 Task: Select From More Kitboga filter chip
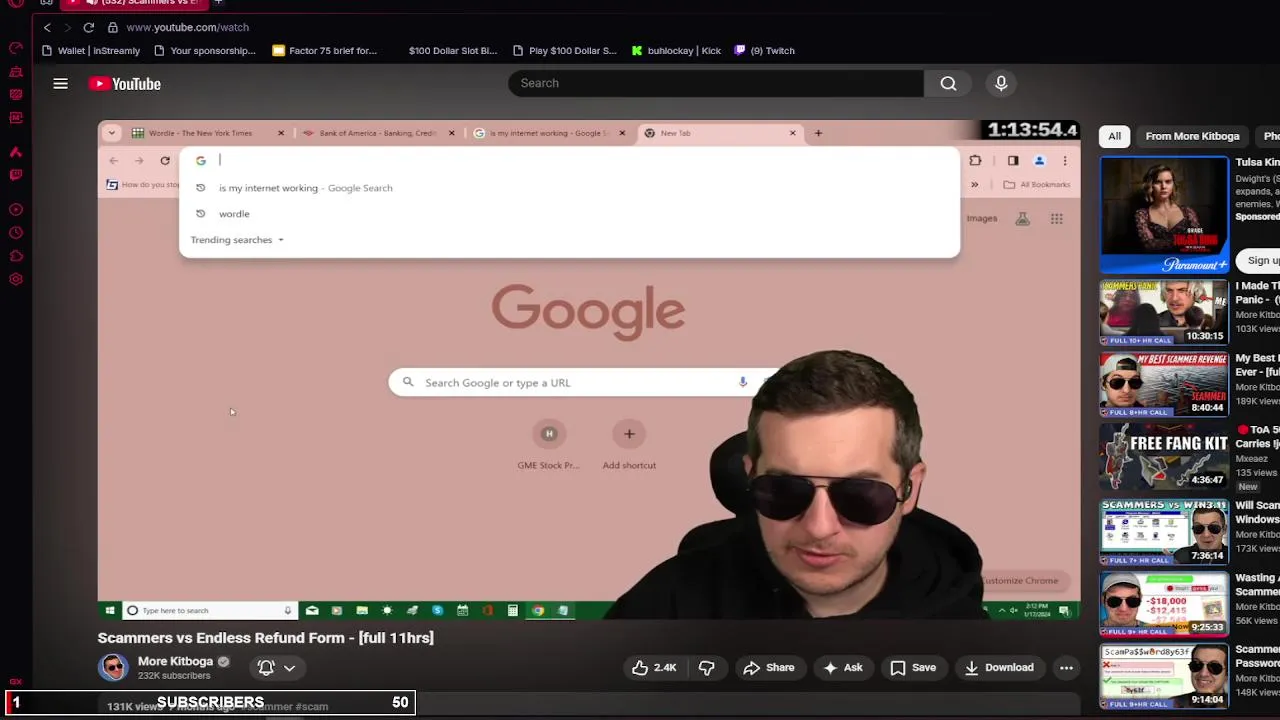1192,136
